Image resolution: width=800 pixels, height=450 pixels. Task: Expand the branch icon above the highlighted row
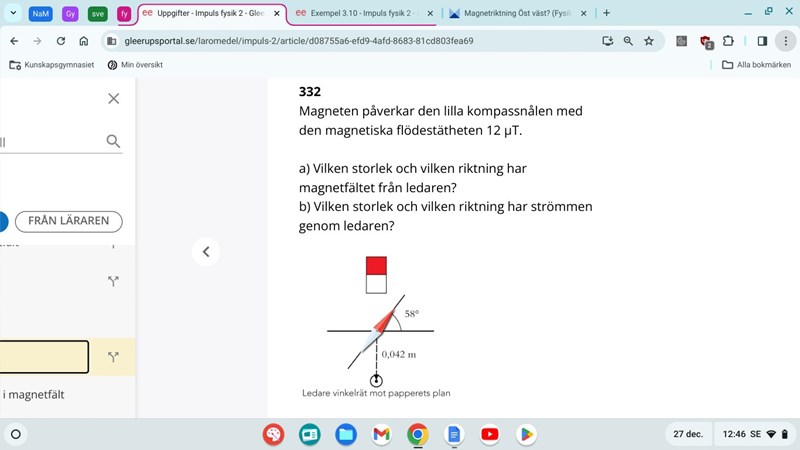(x=113, y=282)
